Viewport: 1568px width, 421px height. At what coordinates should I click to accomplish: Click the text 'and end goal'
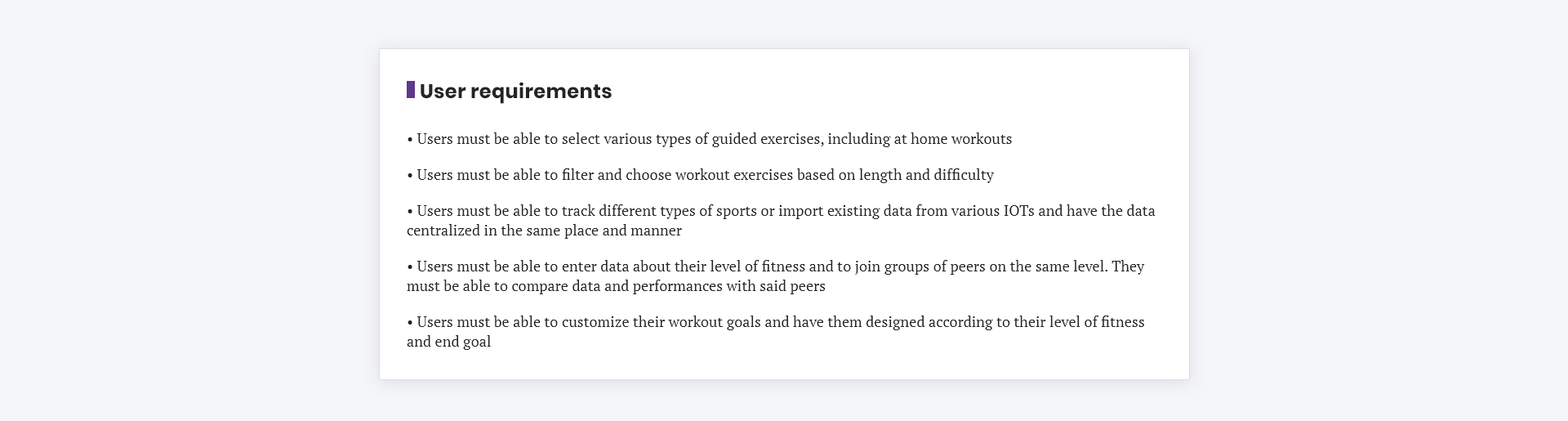[x=449, y=342]
